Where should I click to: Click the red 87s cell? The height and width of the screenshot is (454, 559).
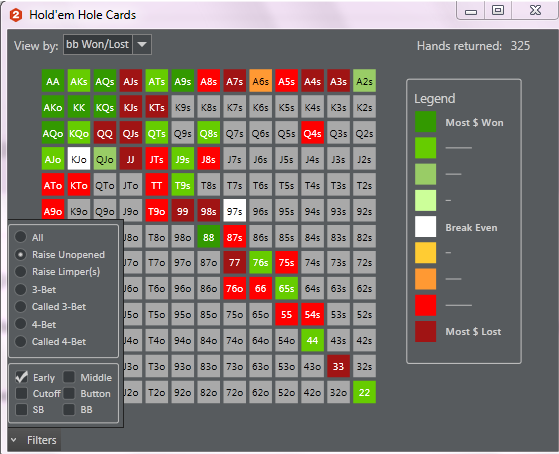tap(235, 237)
